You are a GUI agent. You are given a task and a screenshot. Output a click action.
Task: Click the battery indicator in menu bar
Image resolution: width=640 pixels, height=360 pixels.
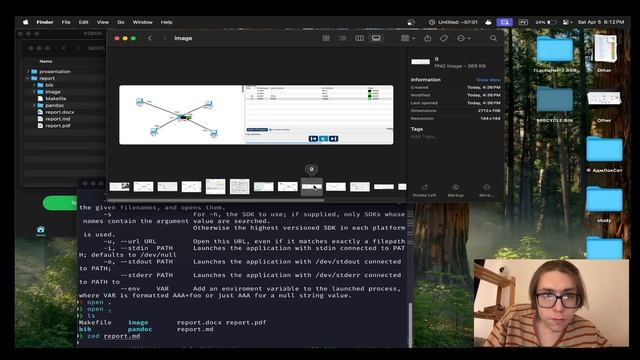[x=546, y=22]
